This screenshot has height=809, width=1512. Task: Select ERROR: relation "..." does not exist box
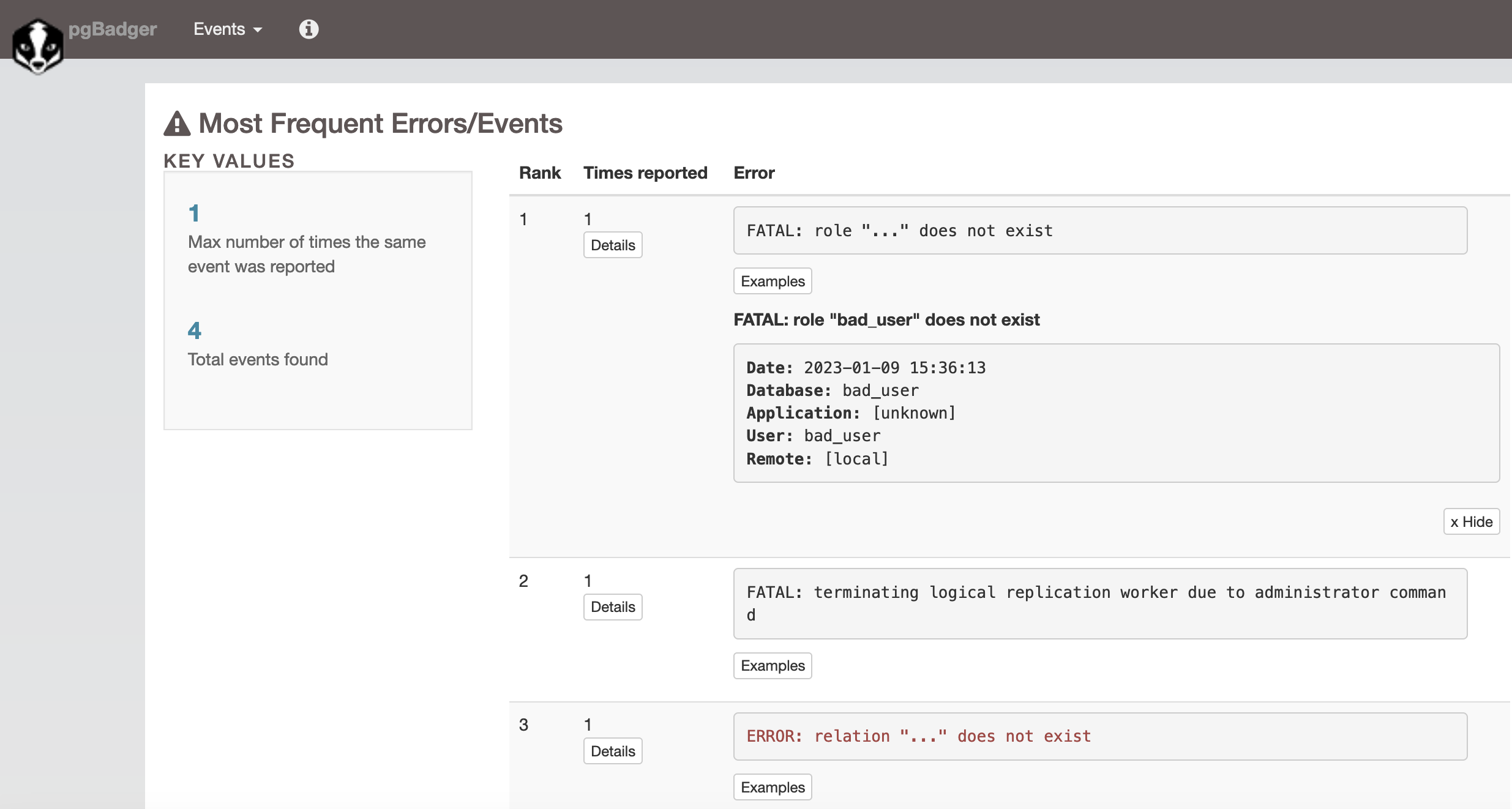[x=1100, y=736]
